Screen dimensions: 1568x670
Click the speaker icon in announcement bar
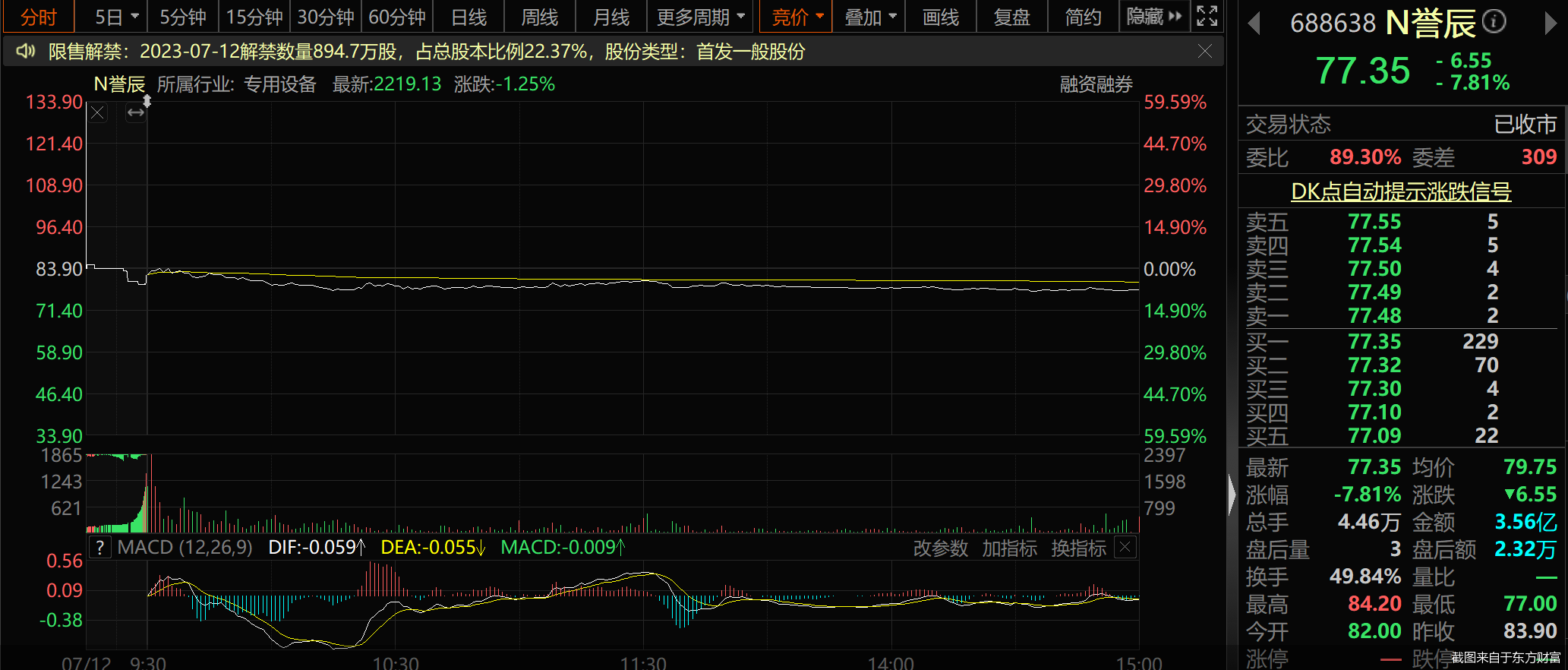26,52
